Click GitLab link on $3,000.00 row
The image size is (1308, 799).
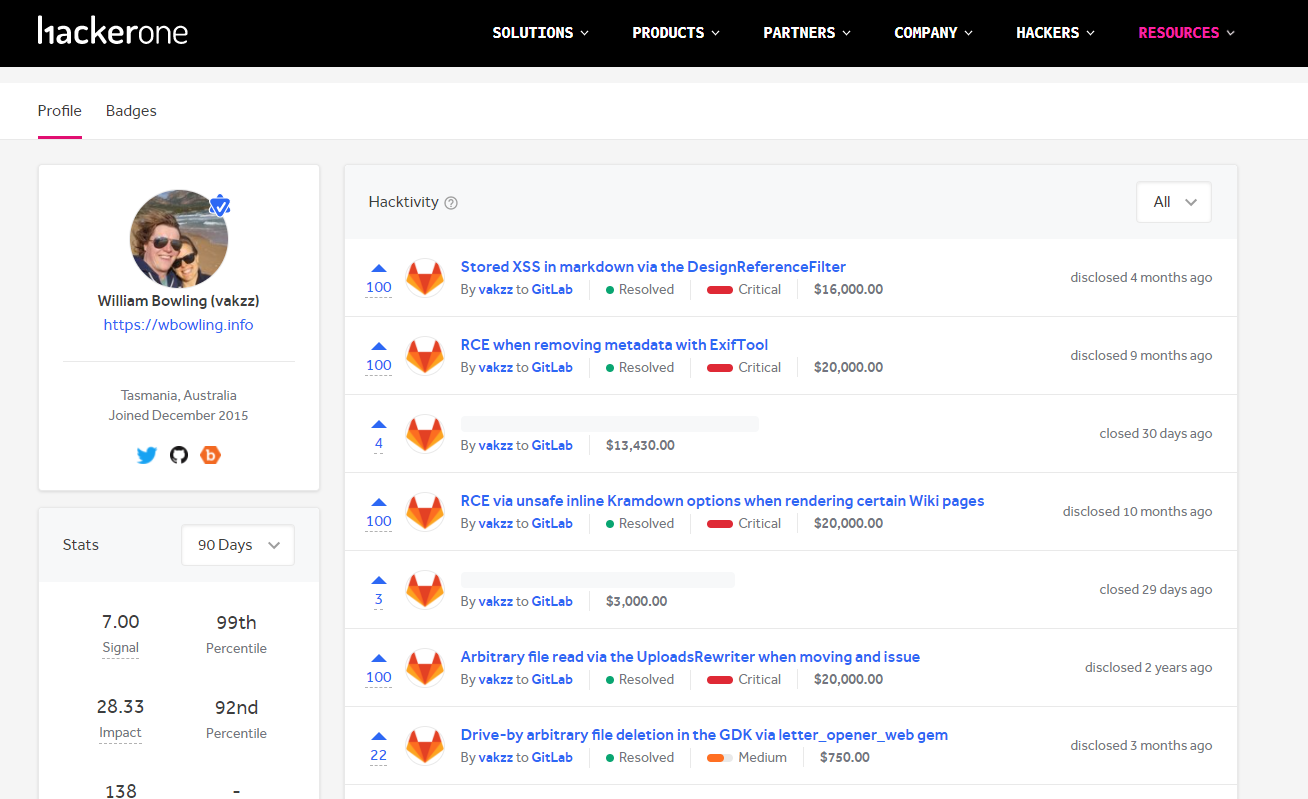[552, 602]
